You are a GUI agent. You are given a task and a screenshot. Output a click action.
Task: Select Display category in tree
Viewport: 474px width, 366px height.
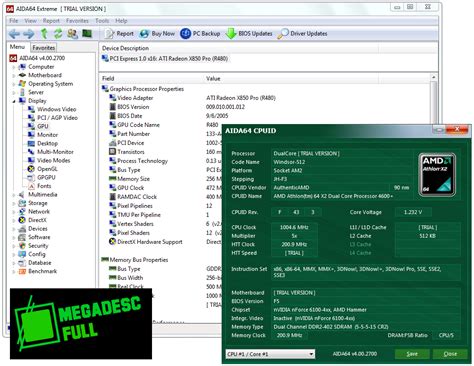point(33,101)
